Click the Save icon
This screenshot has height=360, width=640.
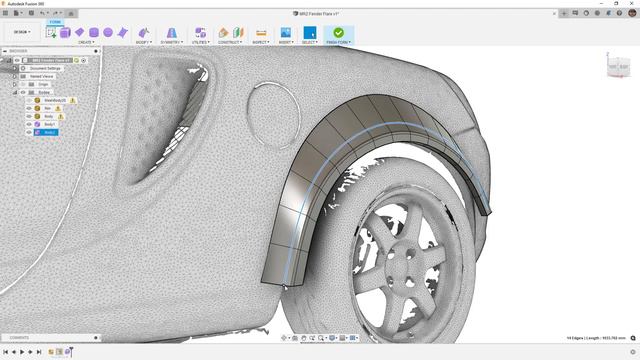[x=31, y=13]
